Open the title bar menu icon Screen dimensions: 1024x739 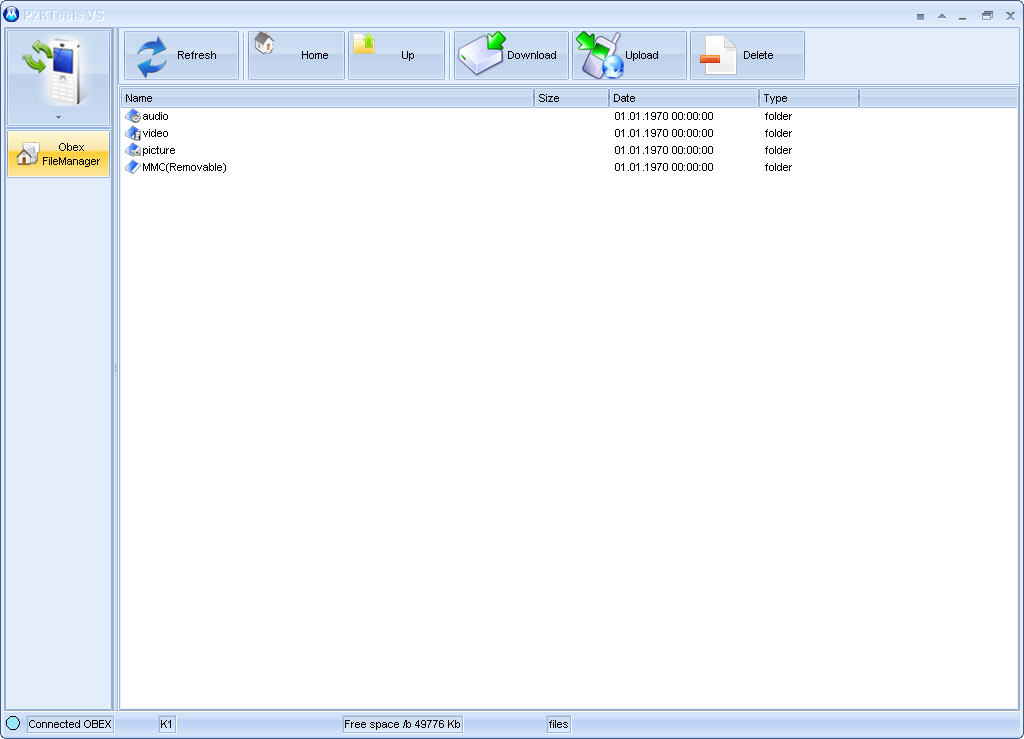[x=920, y=16]
